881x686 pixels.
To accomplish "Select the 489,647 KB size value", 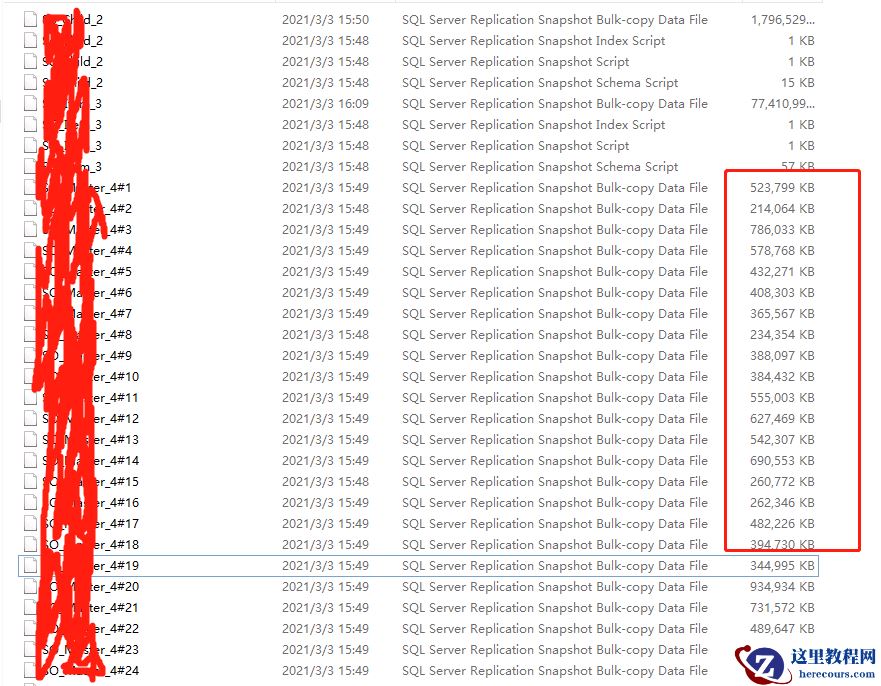I will 782,629.
